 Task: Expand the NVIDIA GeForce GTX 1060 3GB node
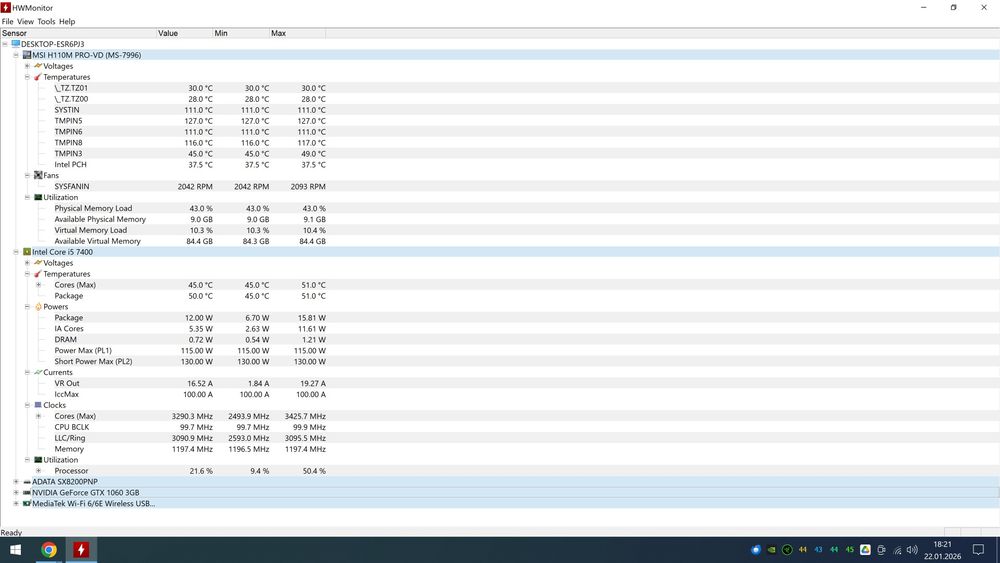pyautogui.click(x=16, y=493)
